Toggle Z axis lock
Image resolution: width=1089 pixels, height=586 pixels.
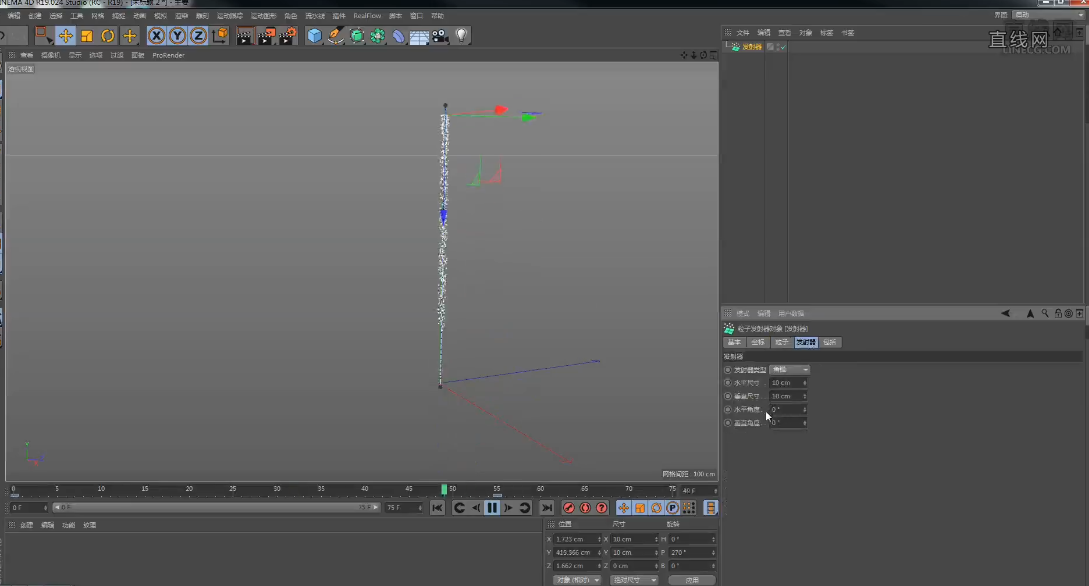click(198, 35)
